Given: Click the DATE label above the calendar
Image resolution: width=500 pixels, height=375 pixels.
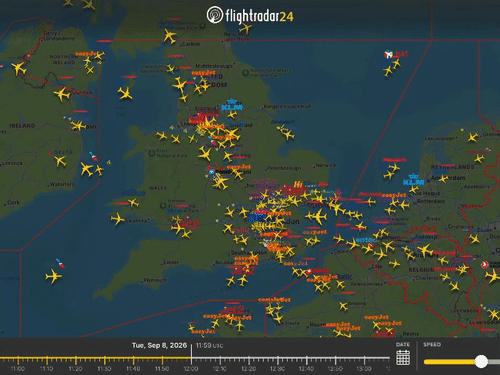Looking at the screenshot, I should click(x=403, y=345).
